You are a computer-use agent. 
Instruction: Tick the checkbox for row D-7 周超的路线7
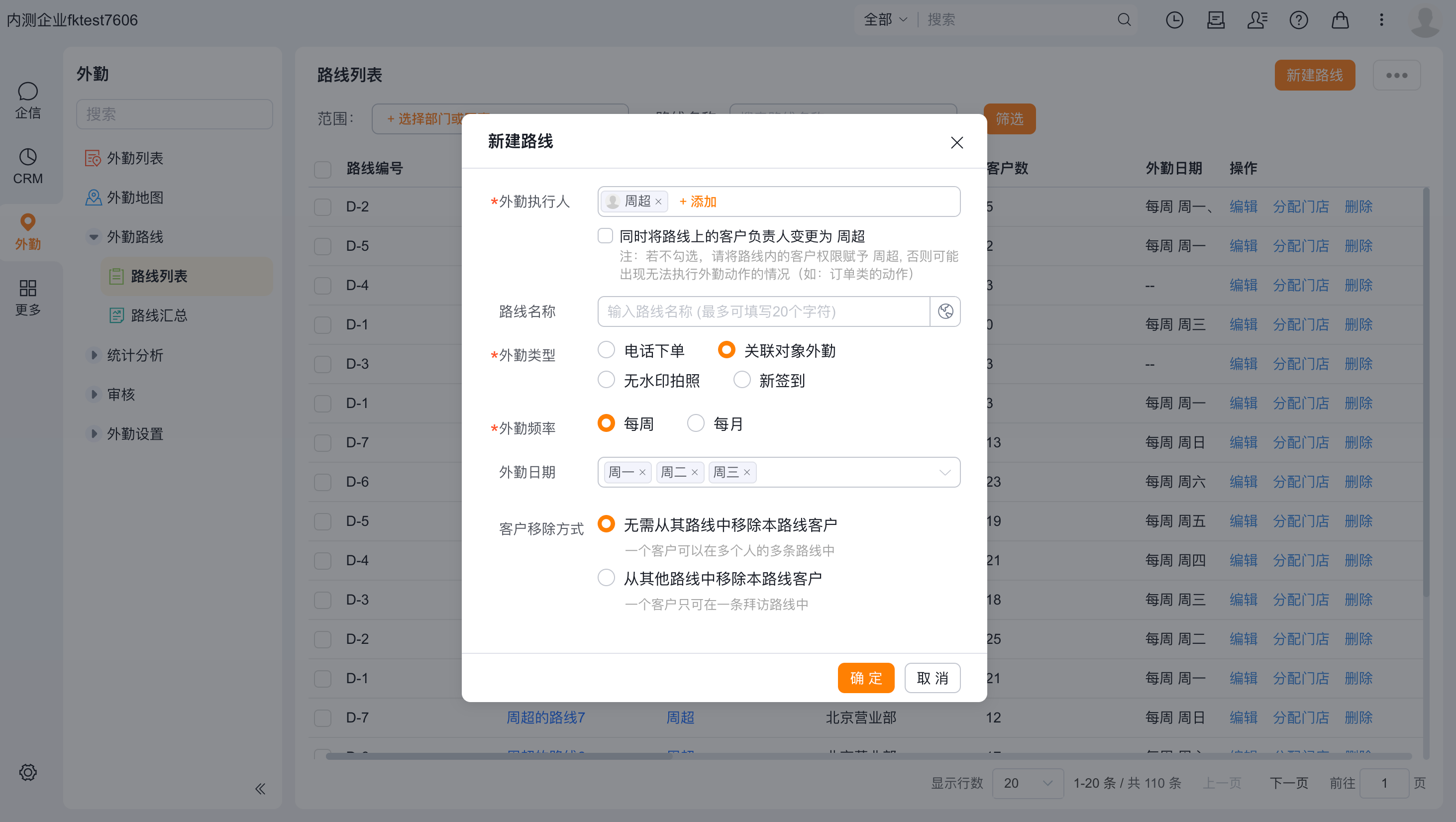(x=323, y=718)
